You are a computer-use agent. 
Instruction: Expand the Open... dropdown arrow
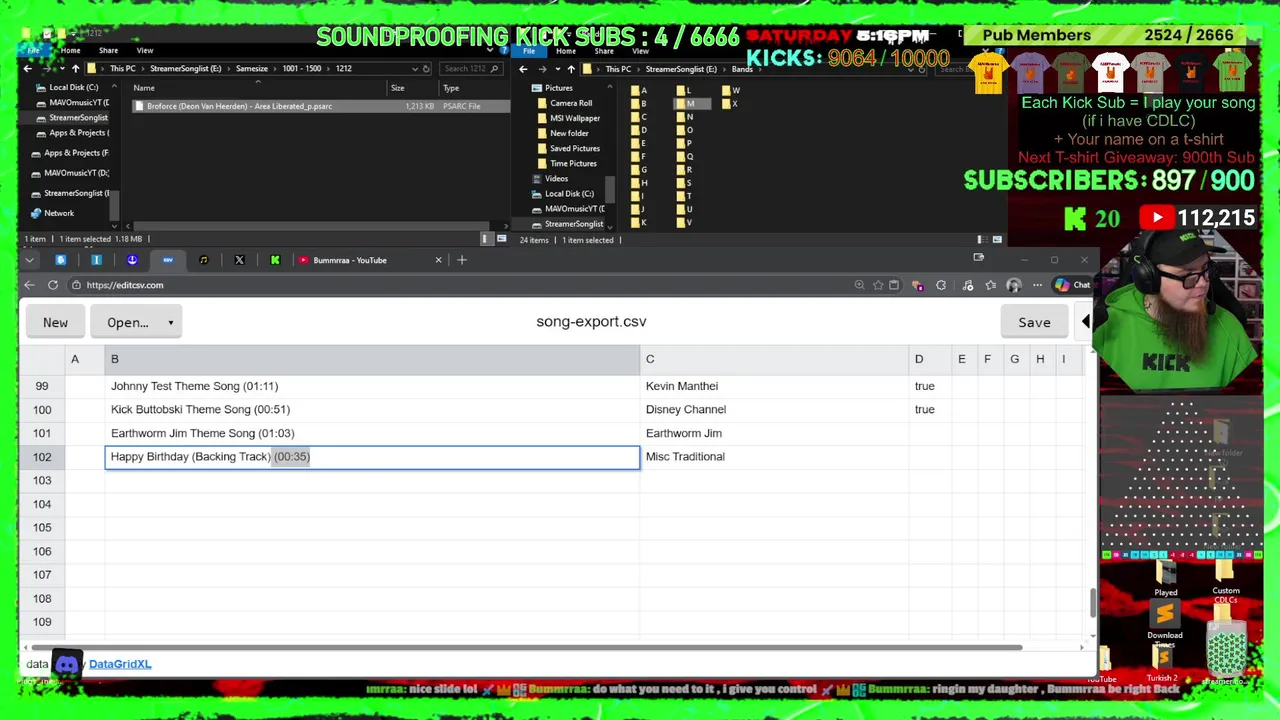tap(171, 322)
